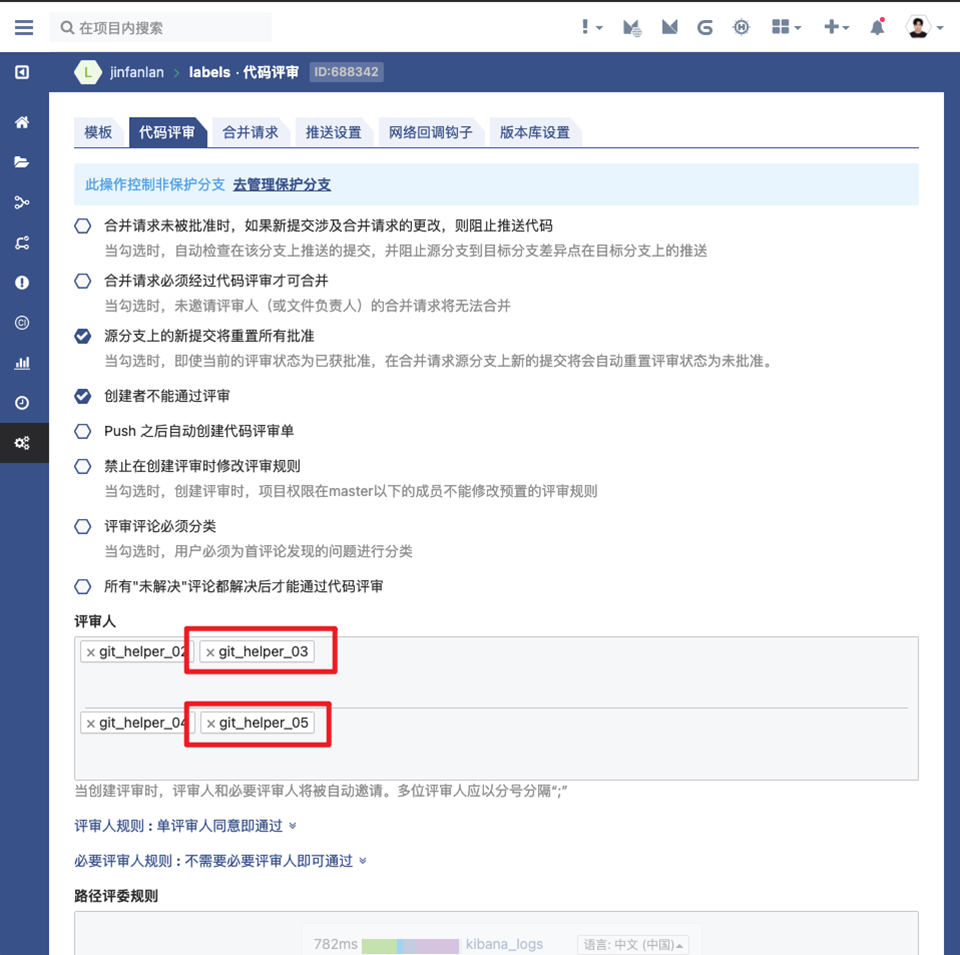Check Push 之后自动创建代码评审单
Viewport: 960px width, 955px height.
[83, 430]
